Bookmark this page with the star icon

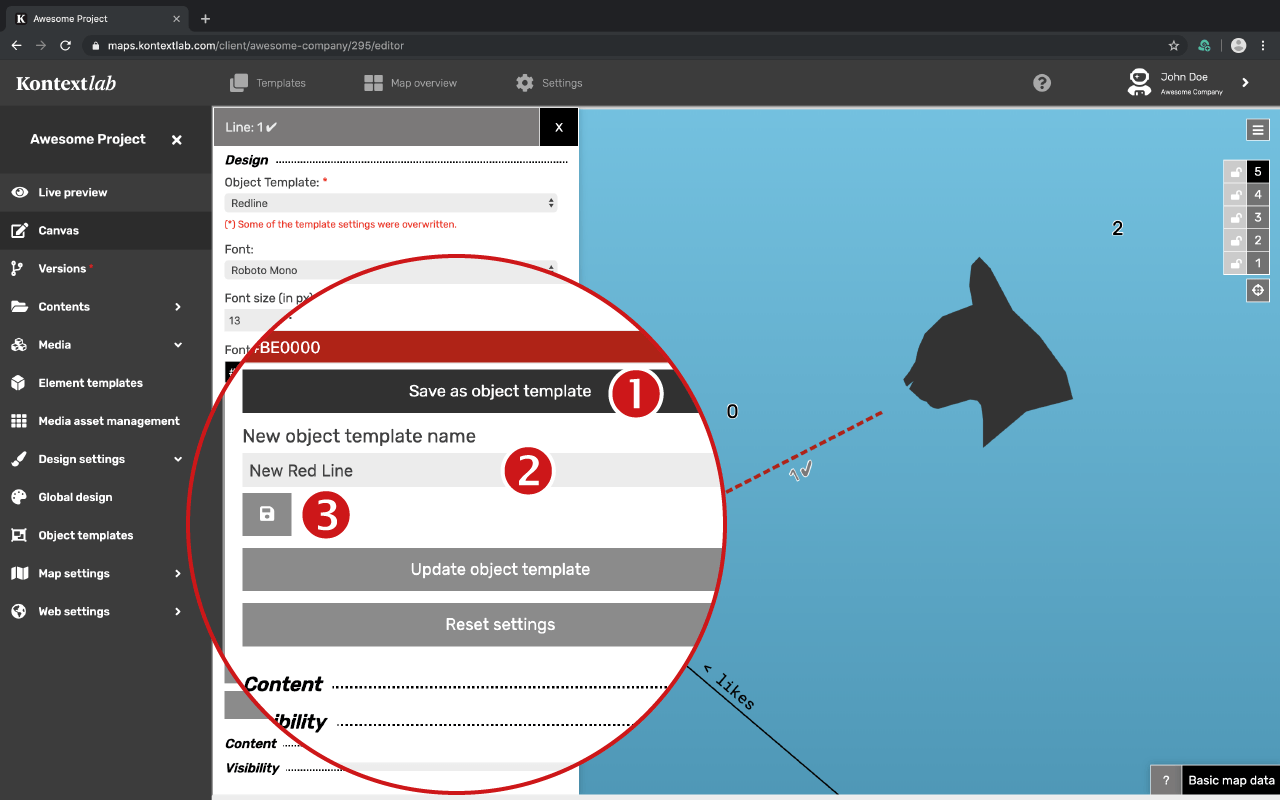pos(1174,45)
